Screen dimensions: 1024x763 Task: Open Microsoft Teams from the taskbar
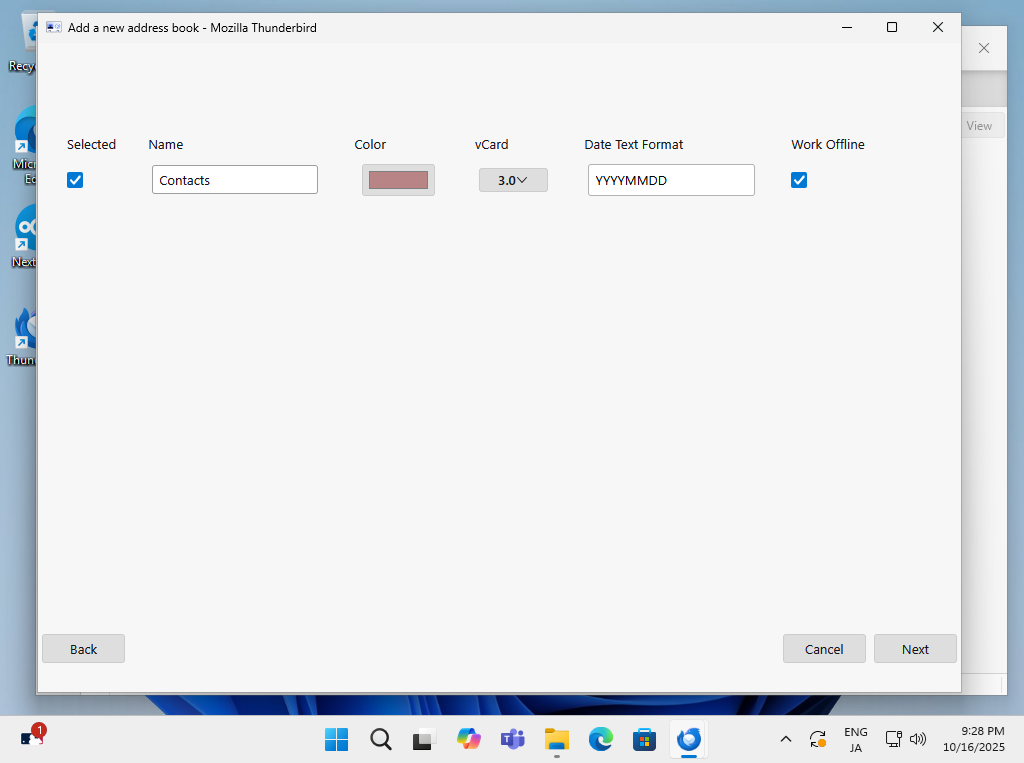click(513, 739)
